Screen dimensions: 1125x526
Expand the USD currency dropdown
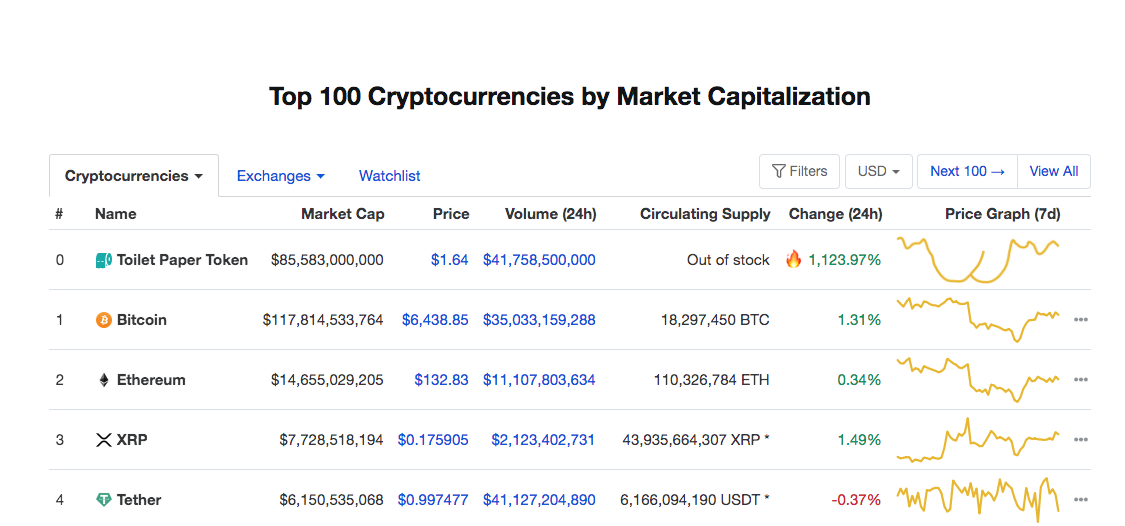[879, 172]
